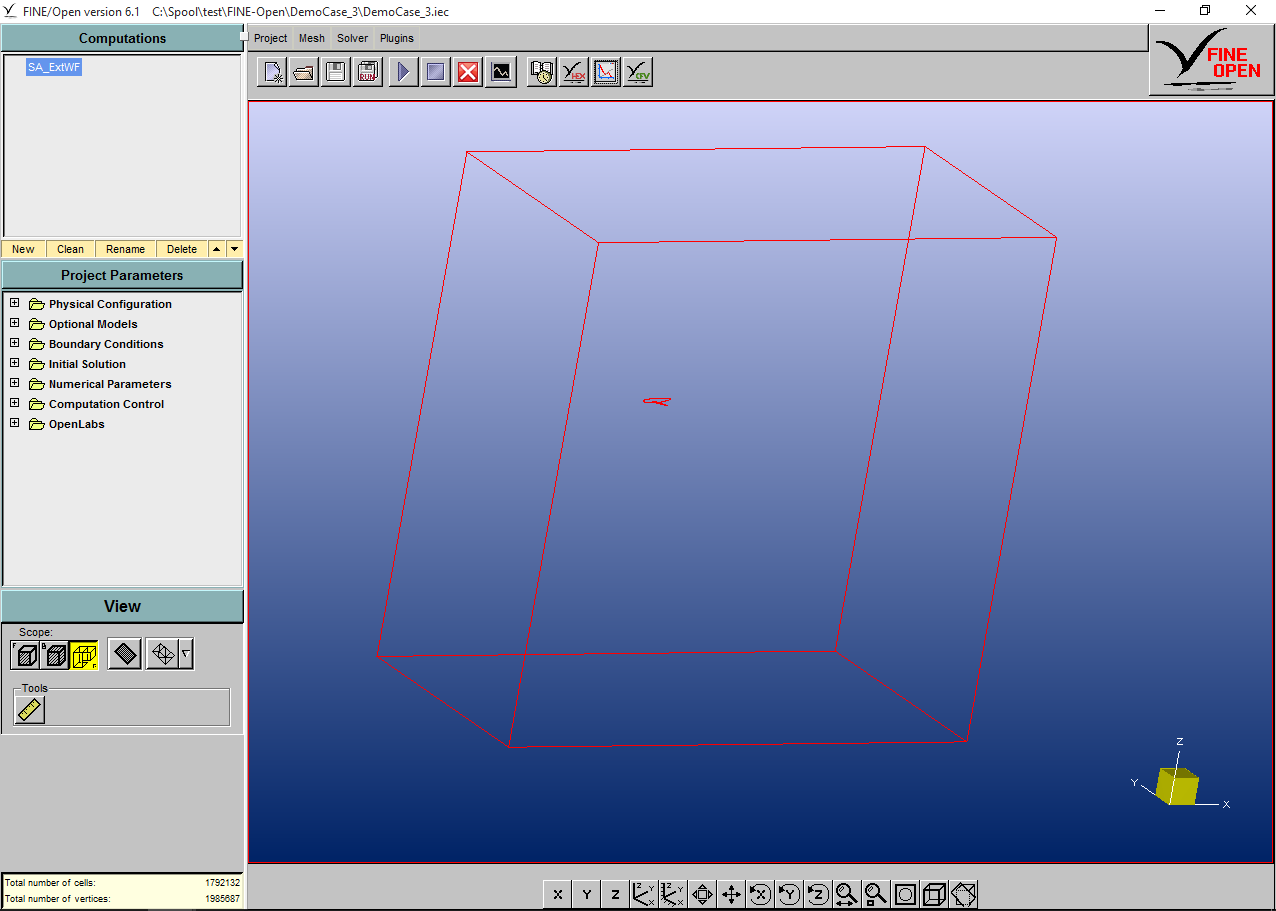Viewport: 1276px width, 911px height.
Task: Move computation up with arrow button
Action: 217,249
